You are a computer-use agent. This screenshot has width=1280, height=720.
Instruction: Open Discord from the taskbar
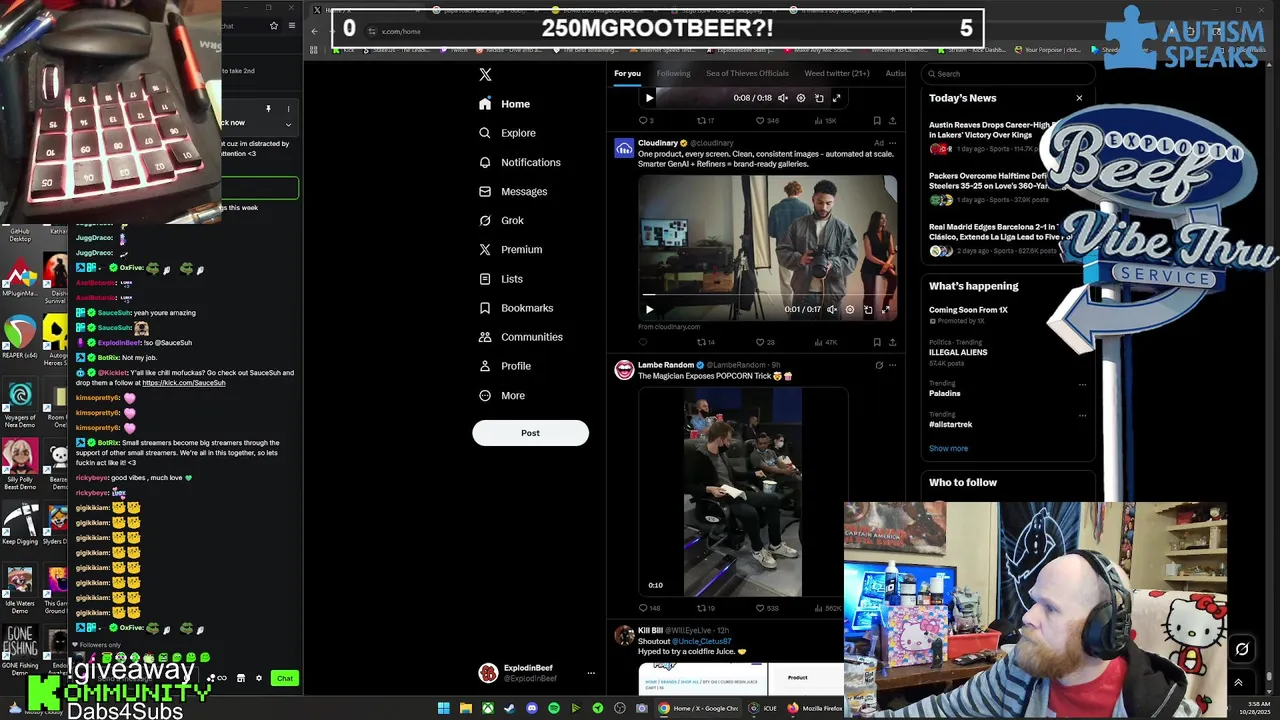pyautogui.click(x=531, y=708)
